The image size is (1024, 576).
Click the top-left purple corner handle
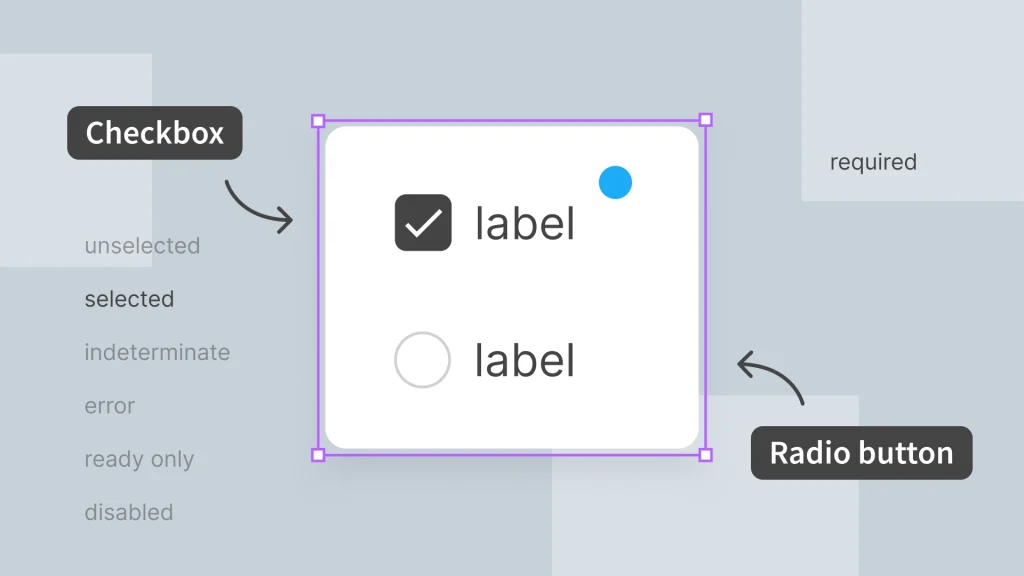(317, 120)
